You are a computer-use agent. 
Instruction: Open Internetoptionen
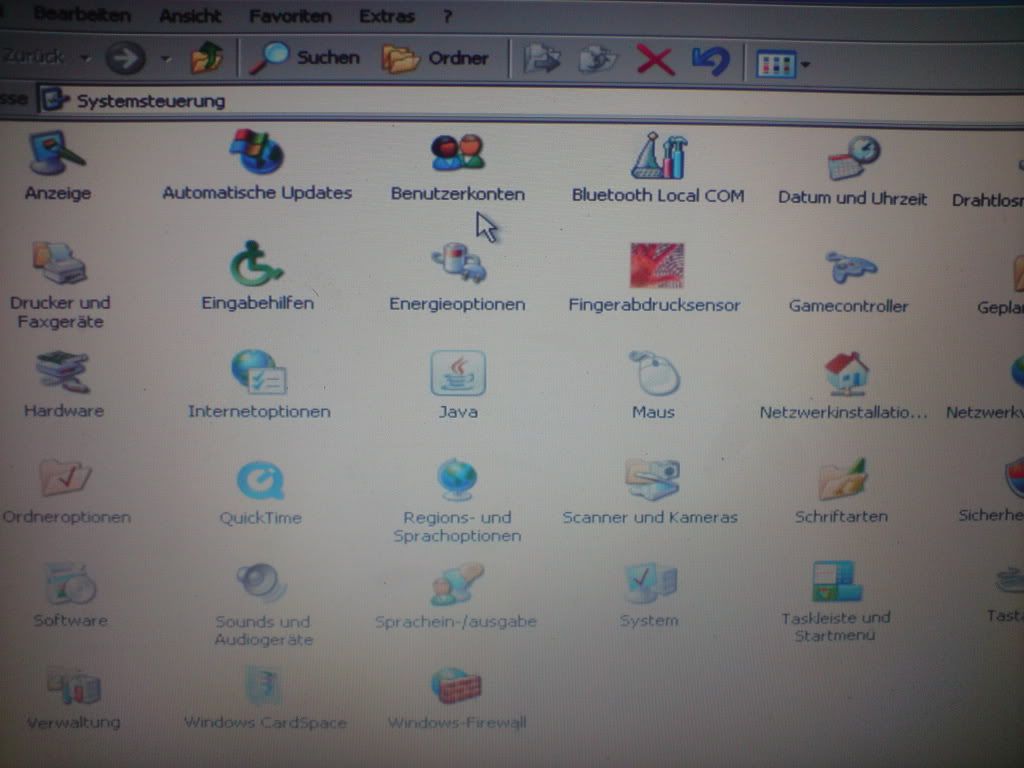click(x=259, y=385)
